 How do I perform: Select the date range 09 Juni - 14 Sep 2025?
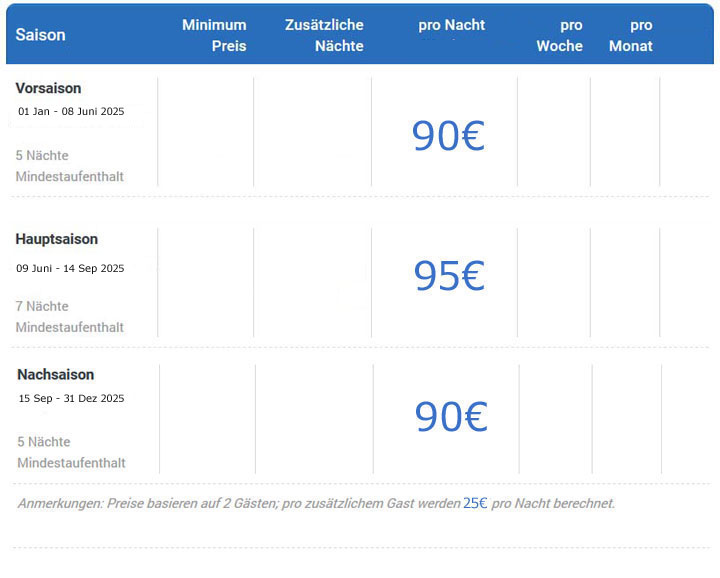tap(70, 268)
